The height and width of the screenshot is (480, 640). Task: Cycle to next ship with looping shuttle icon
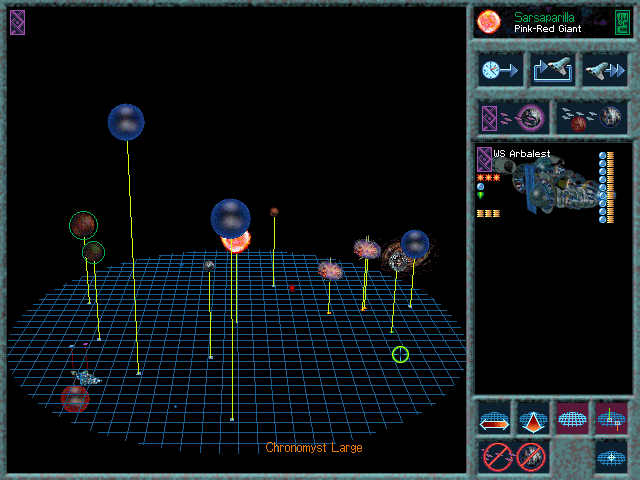553,70
